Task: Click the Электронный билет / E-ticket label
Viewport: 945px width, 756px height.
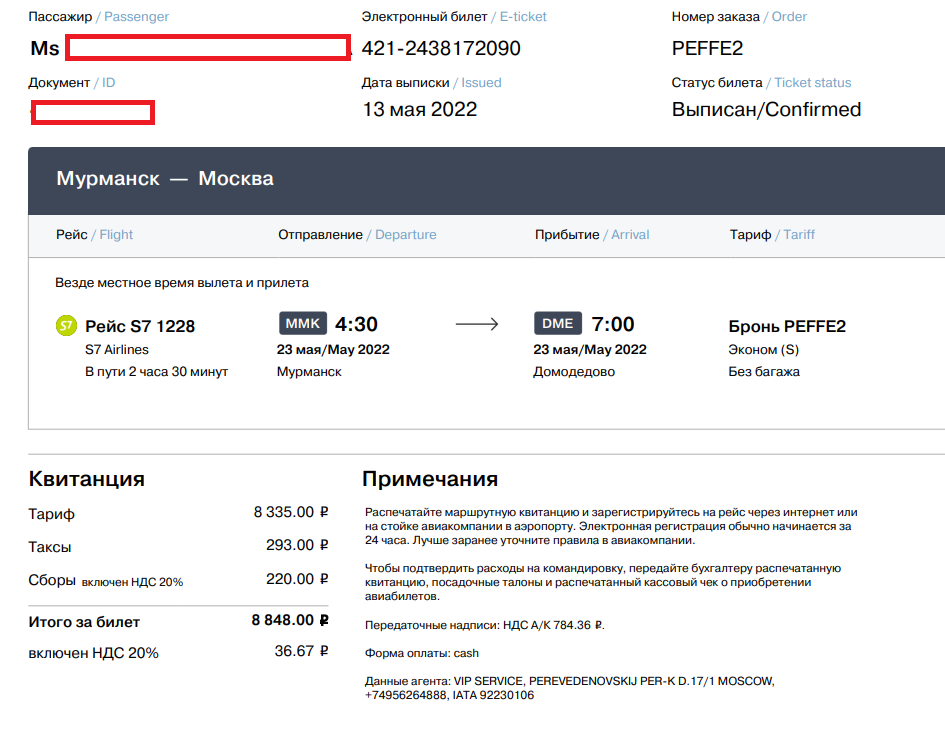Action: [454, 17]
